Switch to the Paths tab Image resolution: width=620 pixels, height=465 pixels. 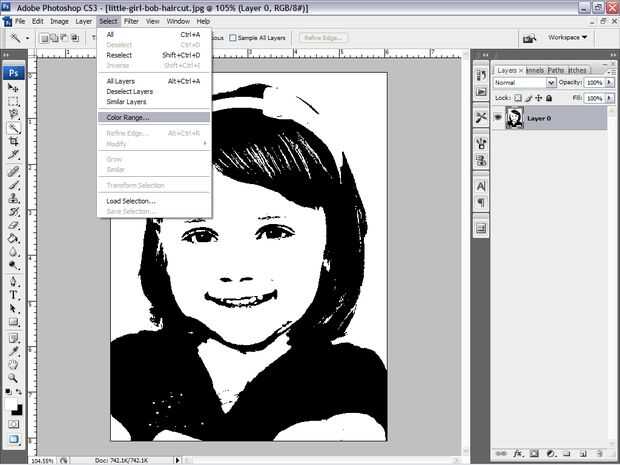(x=556, y=70)
